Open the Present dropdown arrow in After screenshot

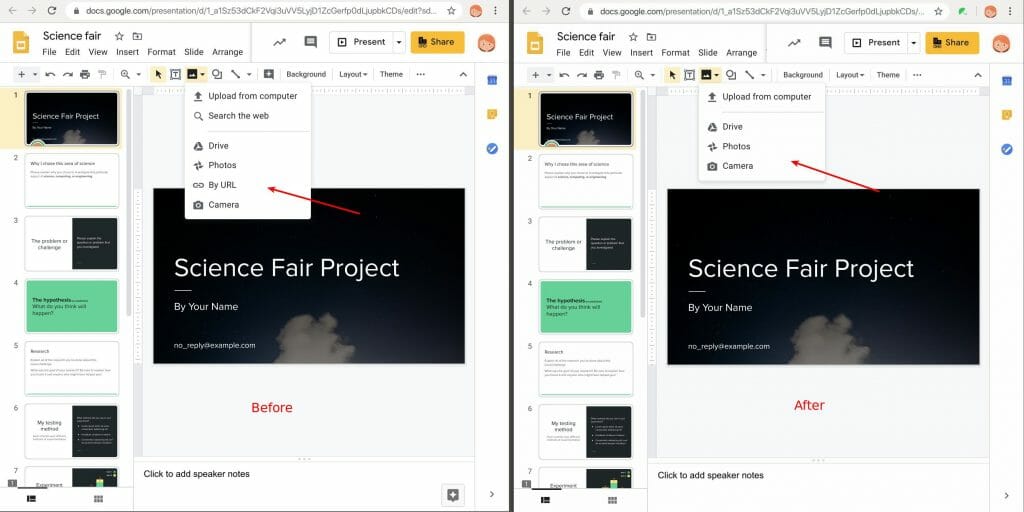pos(914,43)
